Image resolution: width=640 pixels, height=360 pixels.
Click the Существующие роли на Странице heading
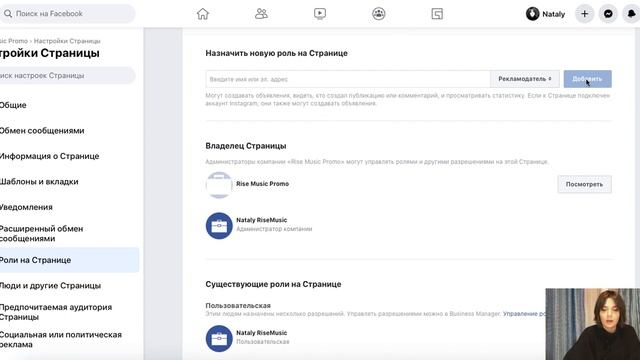[x=273, y=284]
